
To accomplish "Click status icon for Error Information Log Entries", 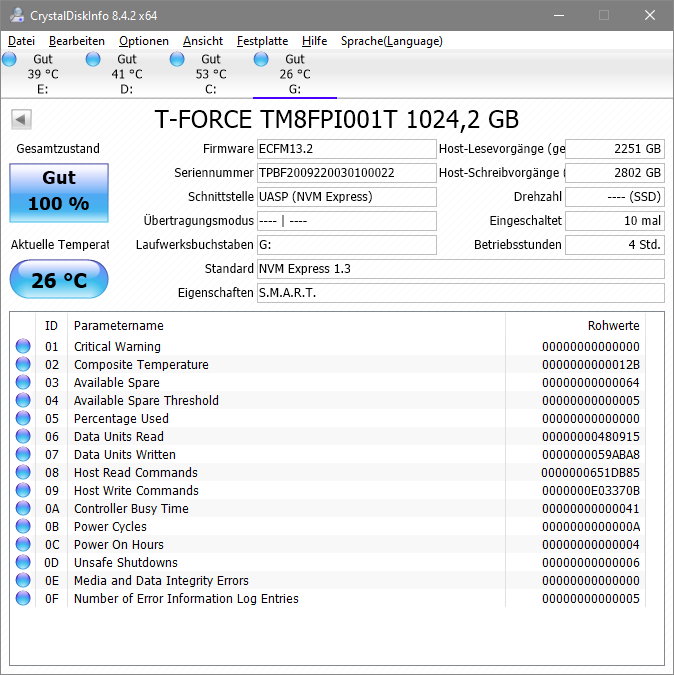I will tap(23, 598).
